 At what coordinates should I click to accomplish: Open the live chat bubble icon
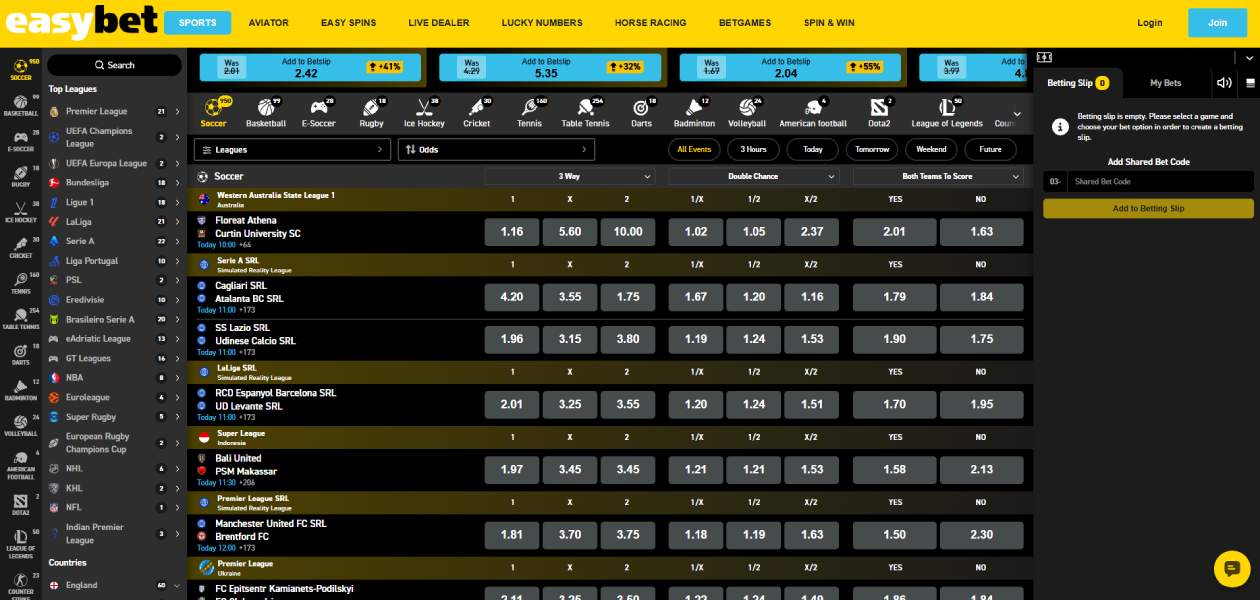pyautogui.click(x=1232, y=568)
